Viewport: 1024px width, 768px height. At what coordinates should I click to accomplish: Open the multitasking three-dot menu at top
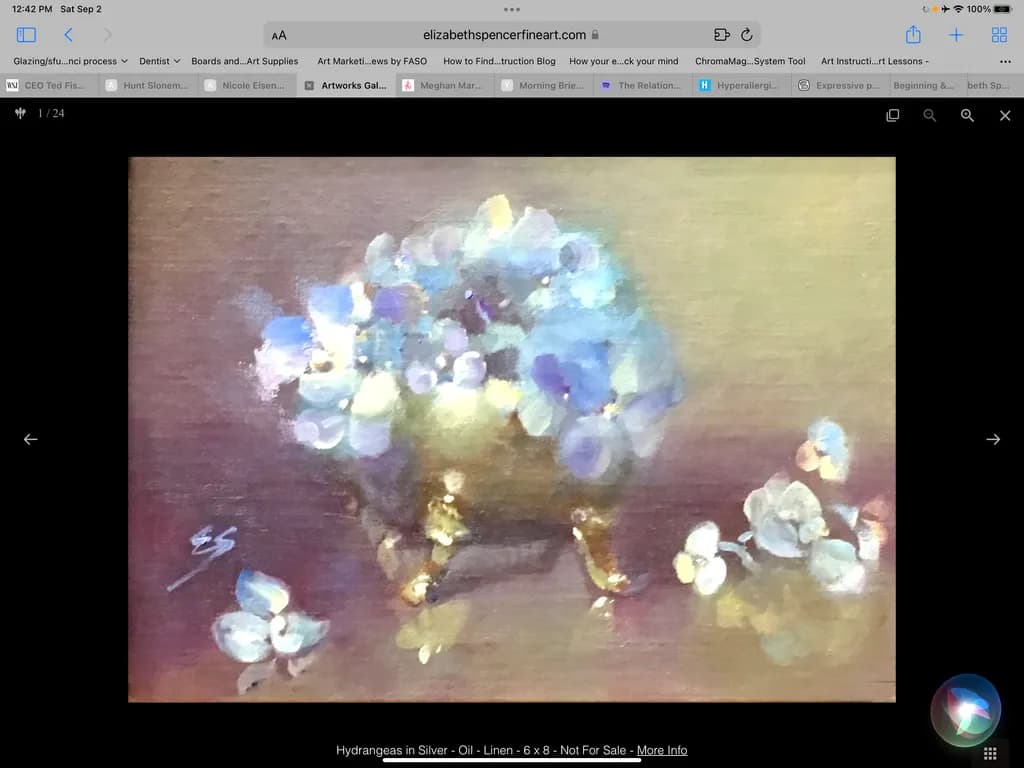pos(512,9)
